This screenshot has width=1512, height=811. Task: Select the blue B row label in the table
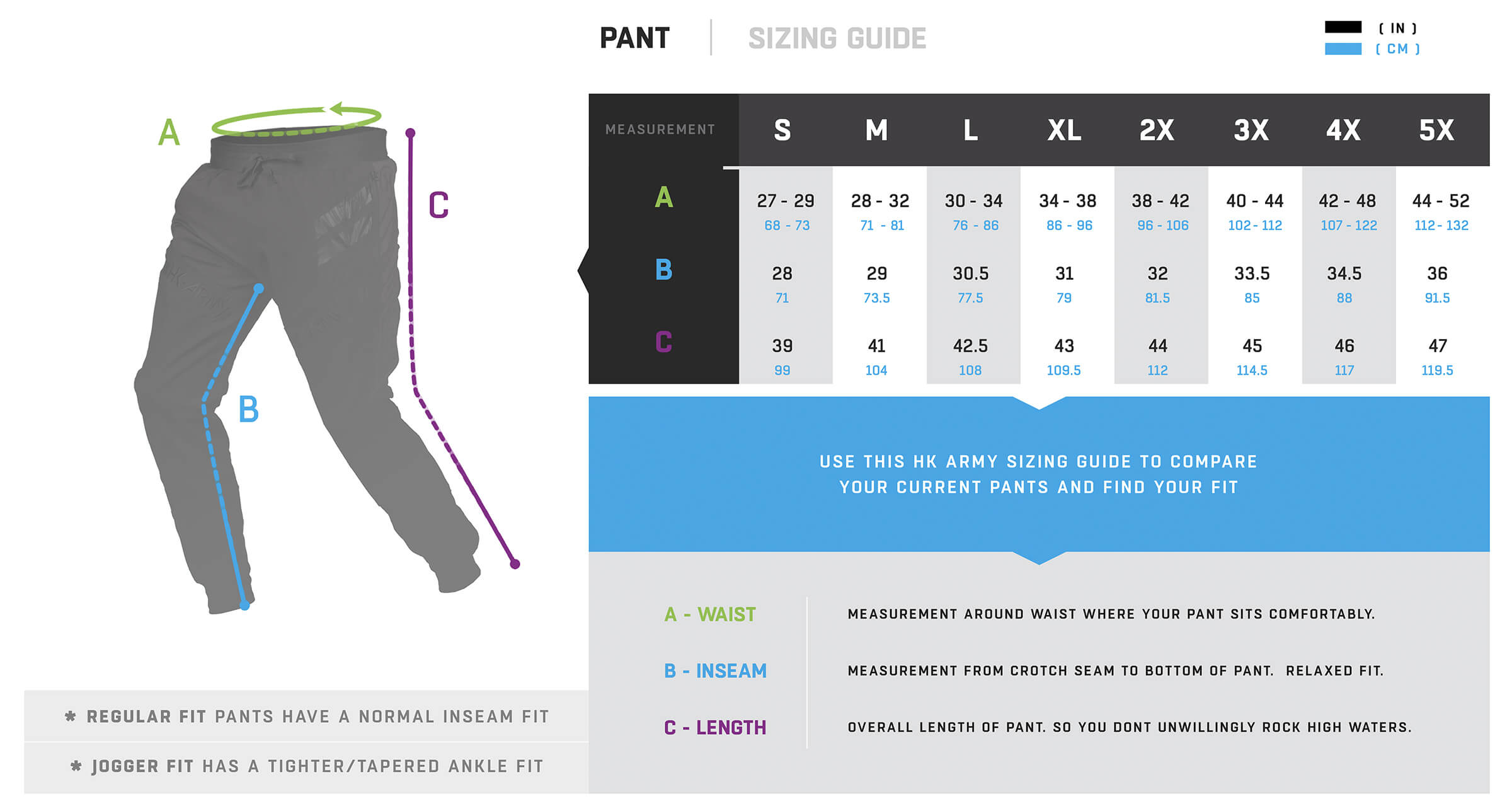coord(663,270)
